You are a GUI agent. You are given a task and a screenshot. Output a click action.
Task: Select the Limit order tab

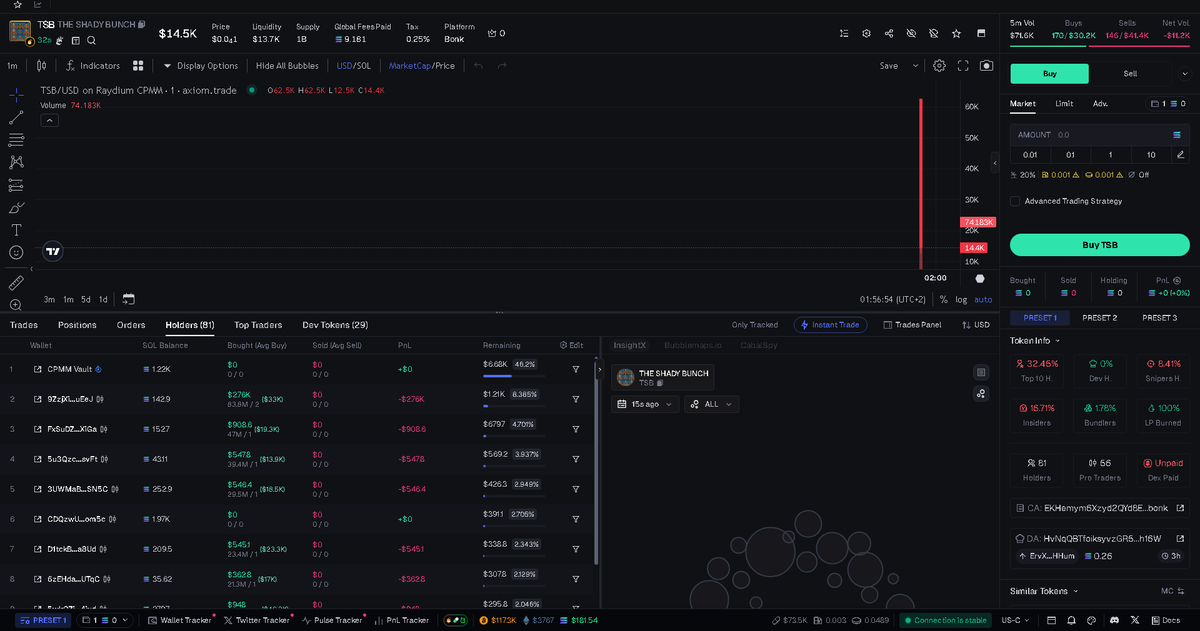tap(1064, 103)
